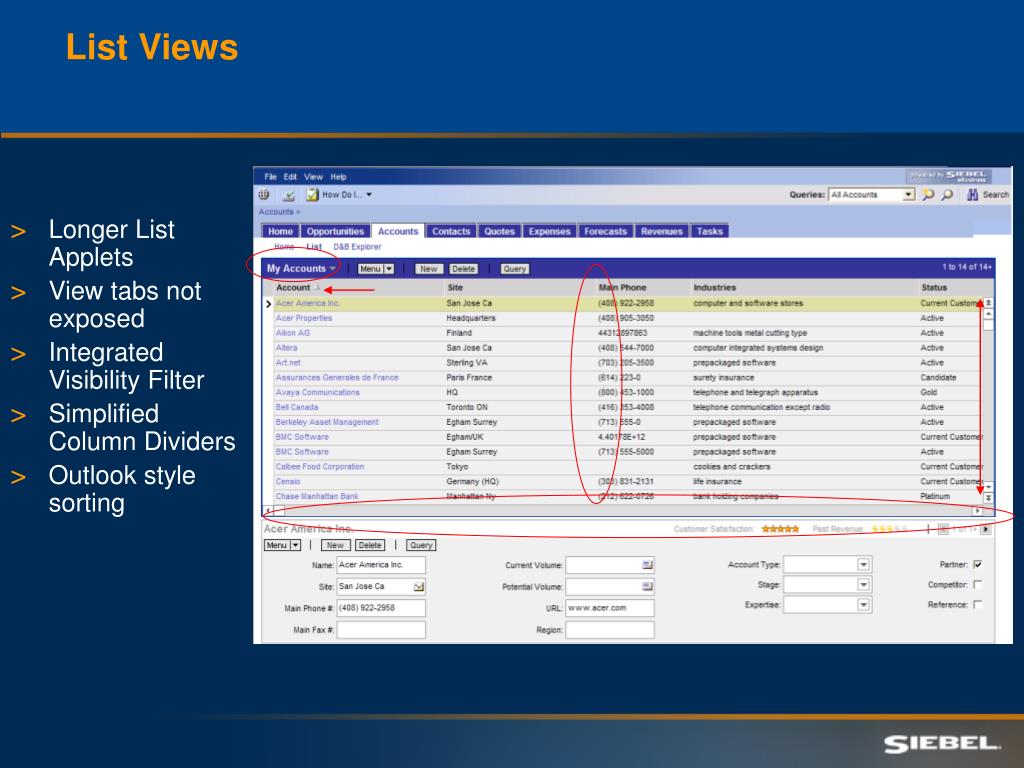Click the binoculars Search icon
1024x768 pixels.
(972, 195)
